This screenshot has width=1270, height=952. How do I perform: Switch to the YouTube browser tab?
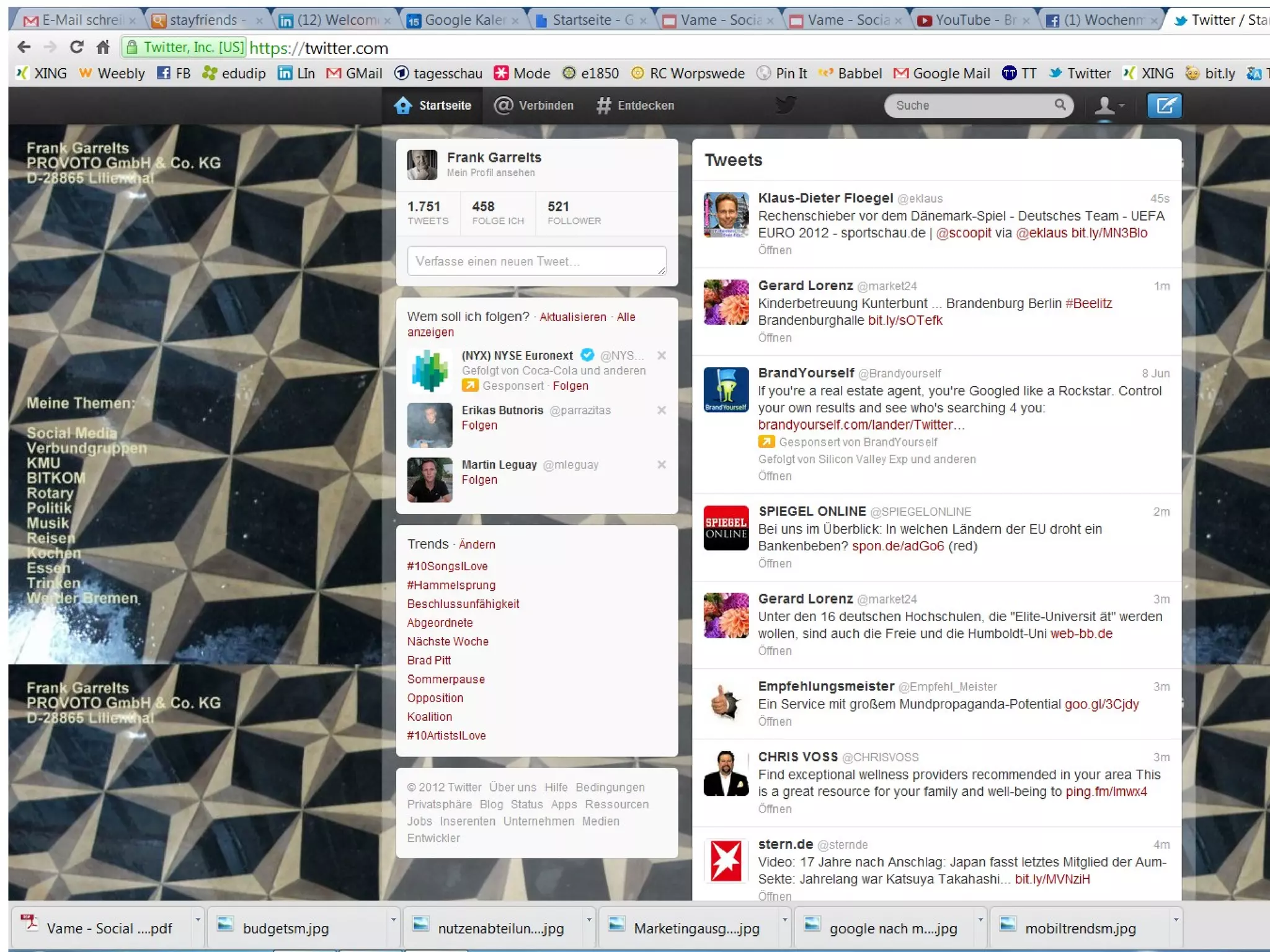[x=970, y=20]
